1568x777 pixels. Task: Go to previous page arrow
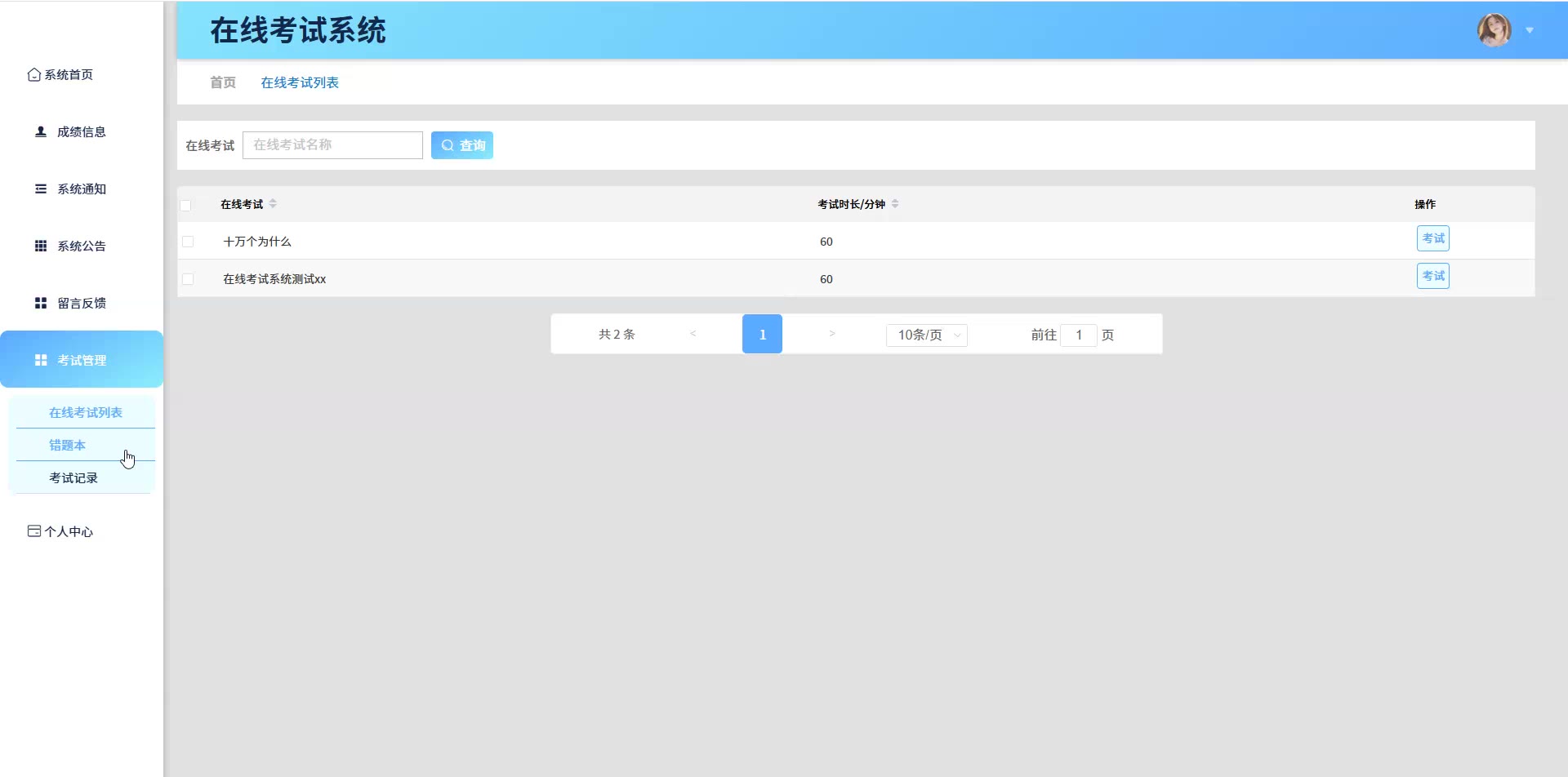point(693,334)
